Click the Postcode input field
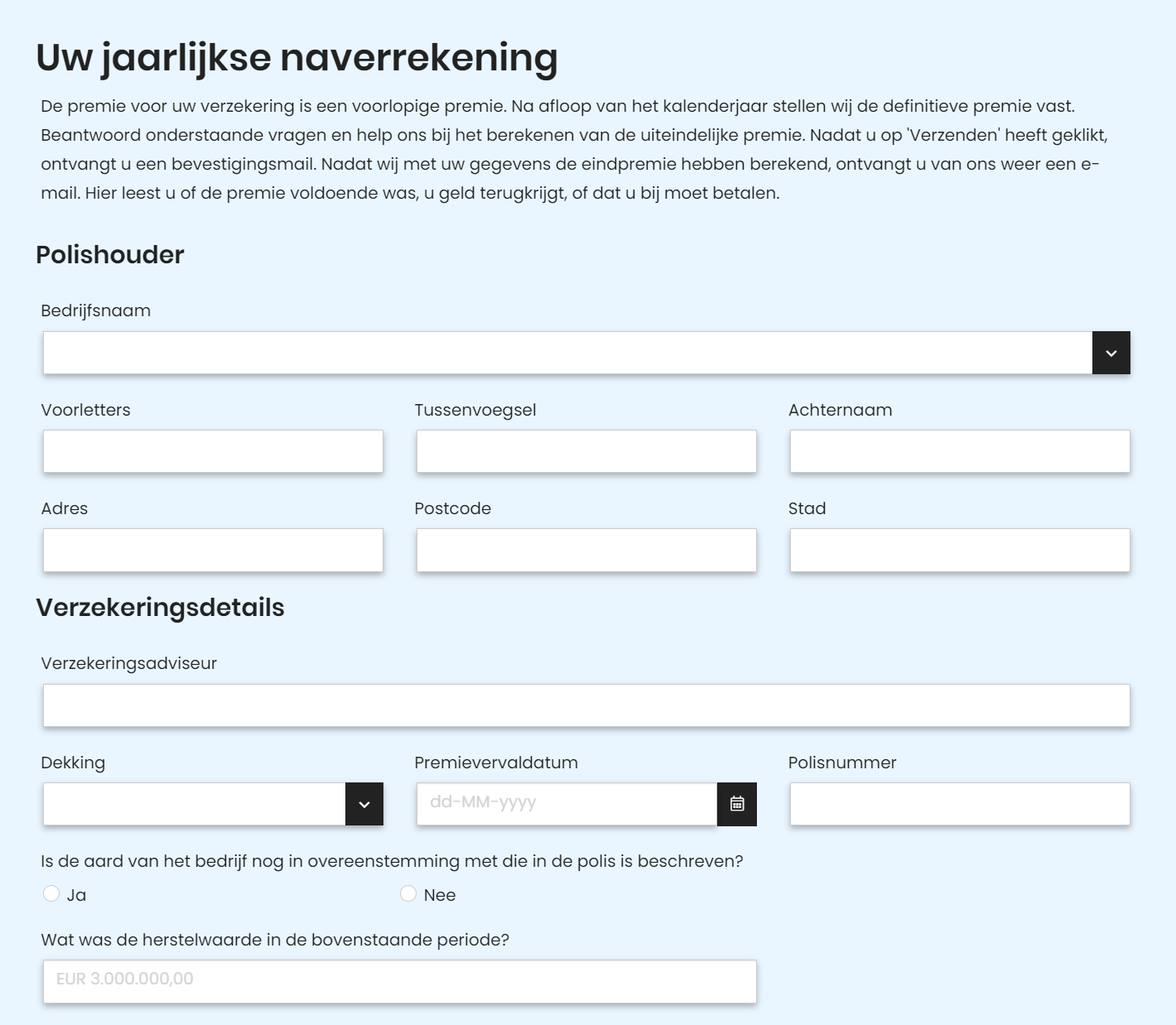The image size is (1176, 1025). (586, 550)
